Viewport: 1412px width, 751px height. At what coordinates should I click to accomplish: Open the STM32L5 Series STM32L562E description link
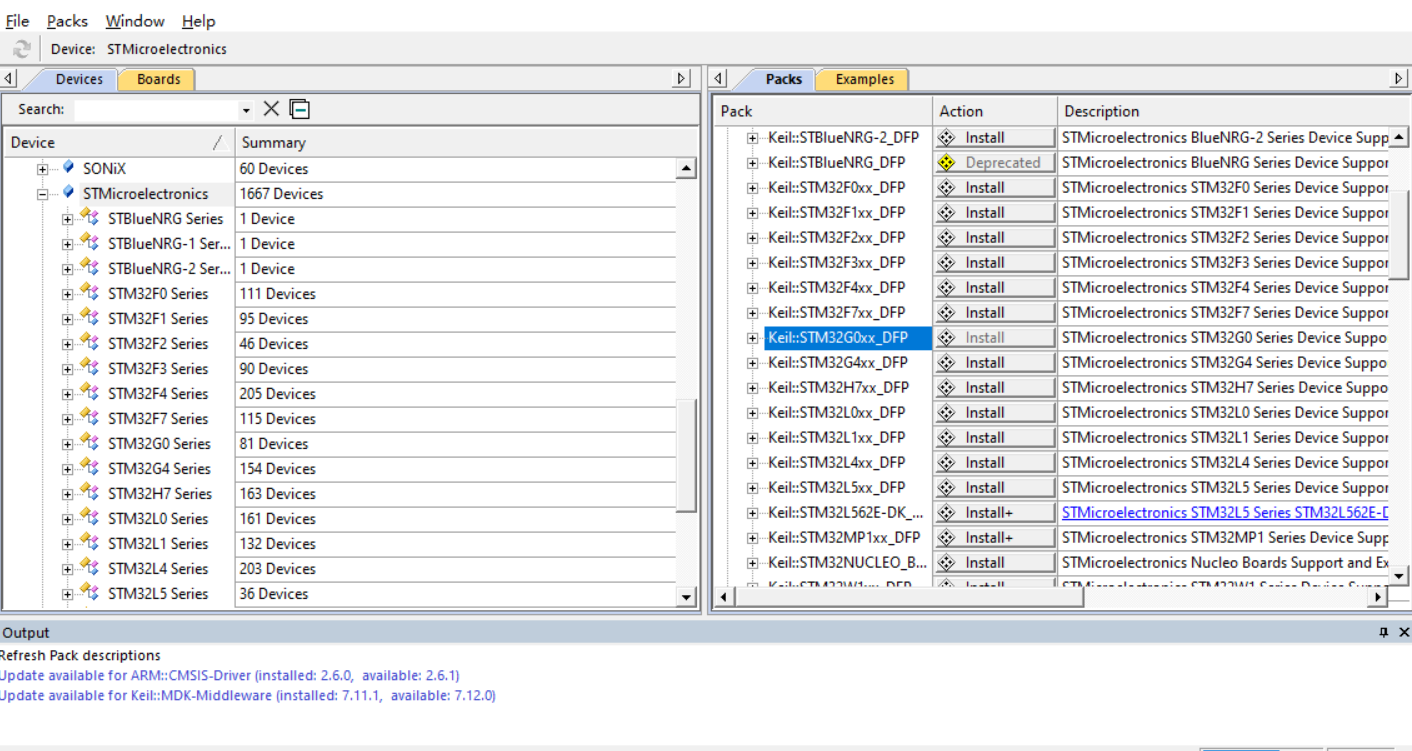point(1225,512)
